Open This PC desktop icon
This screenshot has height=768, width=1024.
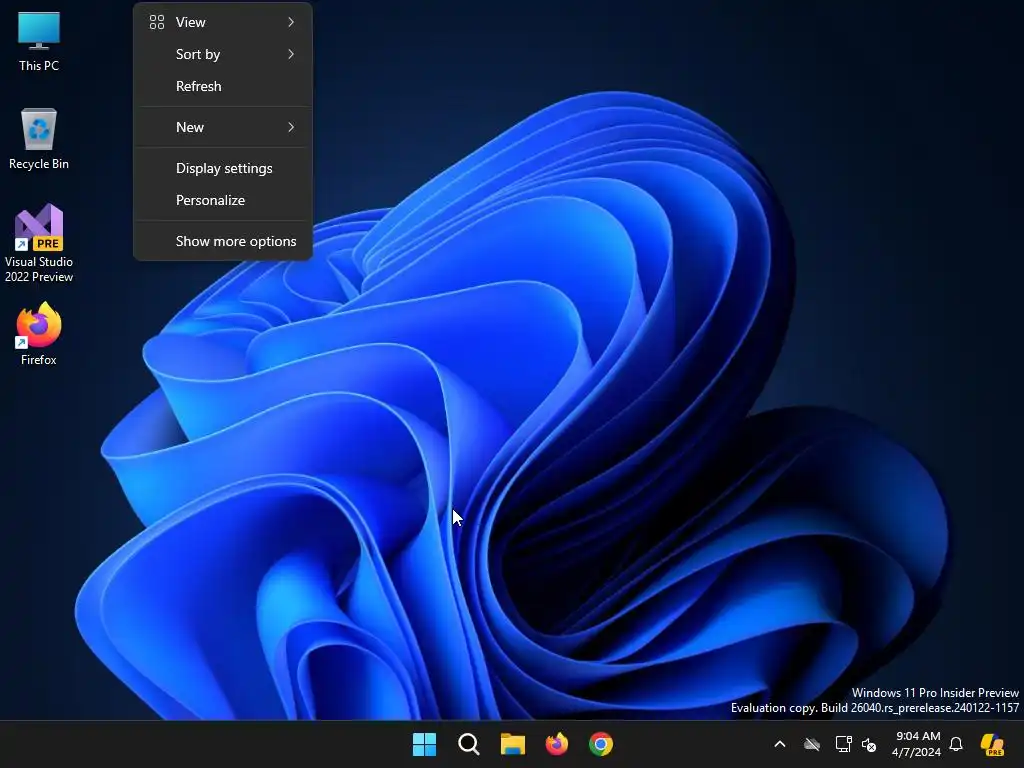coord(39,41)
